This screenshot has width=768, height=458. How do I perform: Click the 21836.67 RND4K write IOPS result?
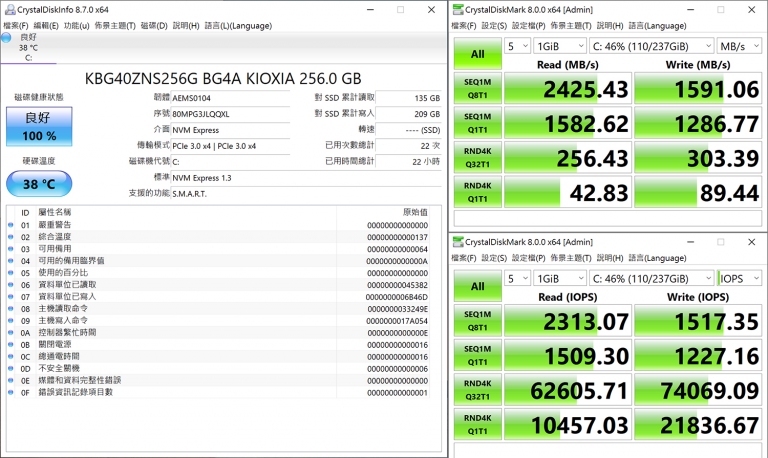click(698, 424)
